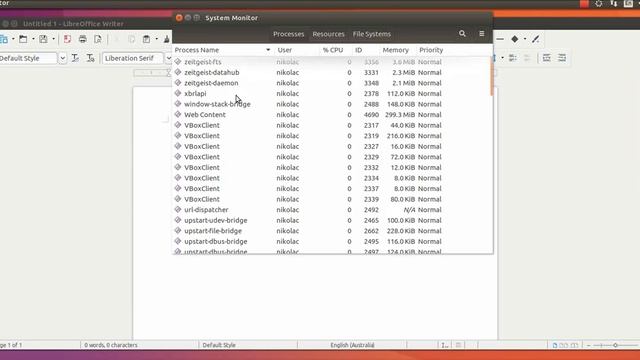Click Export as PDF icon in Writer
The image size is (640, 360).
tap(67, 39)
